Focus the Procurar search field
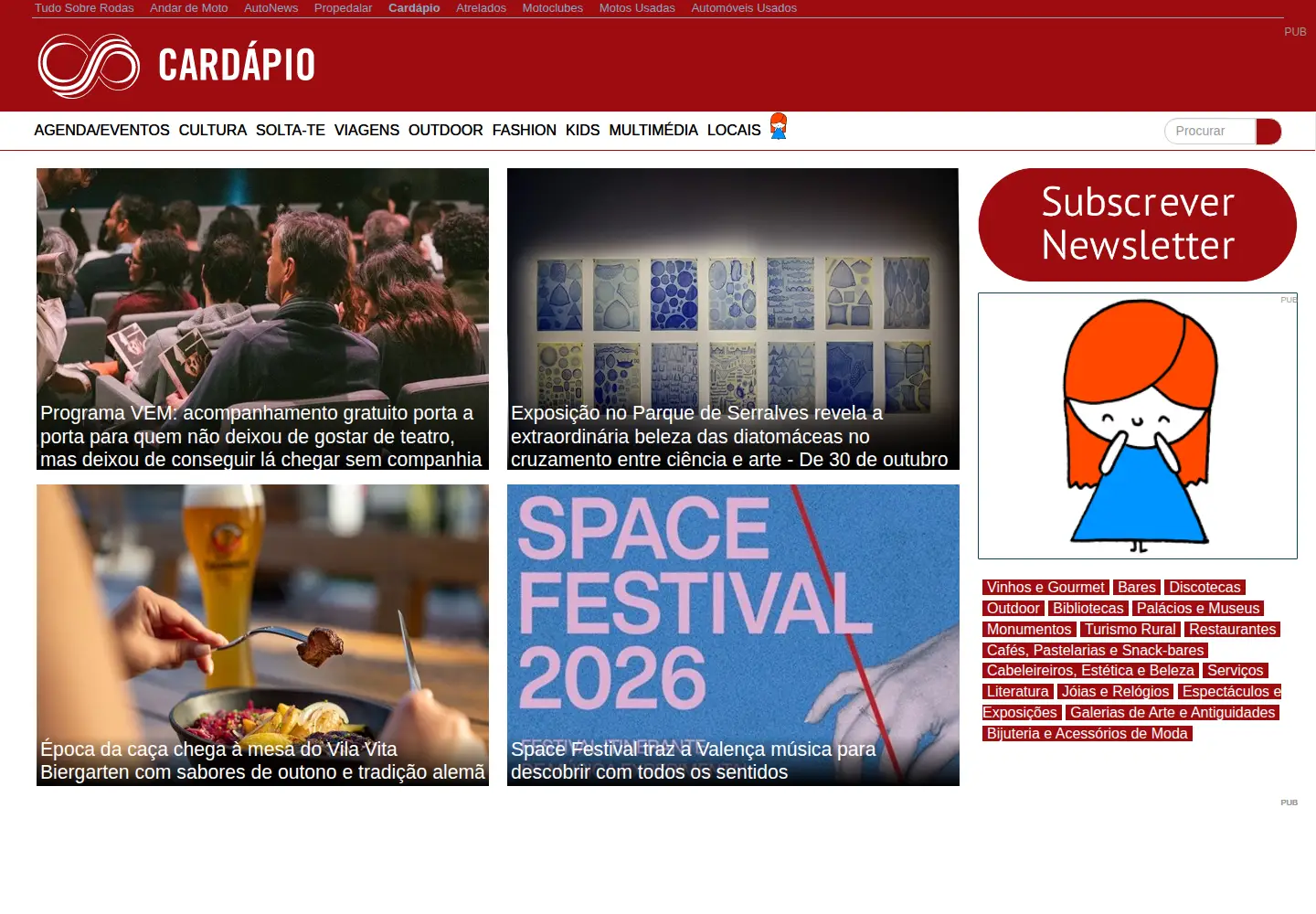 click(1211, 132)
